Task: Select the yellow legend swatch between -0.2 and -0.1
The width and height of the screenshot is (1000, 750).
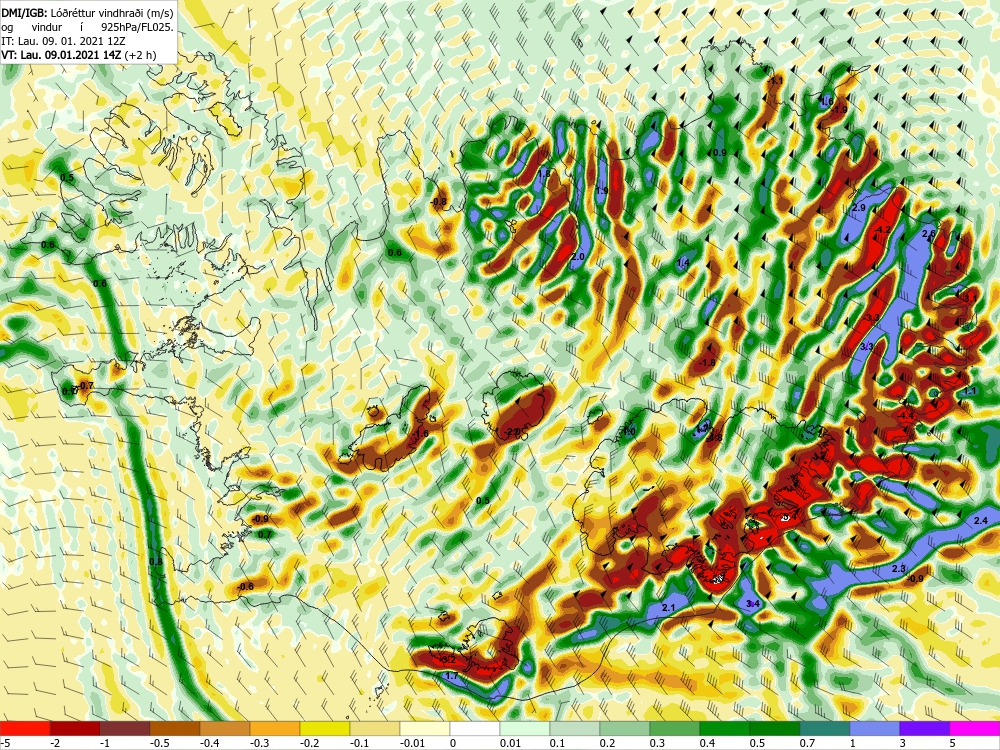Action: pyautogui.click(x=325, y=728)
